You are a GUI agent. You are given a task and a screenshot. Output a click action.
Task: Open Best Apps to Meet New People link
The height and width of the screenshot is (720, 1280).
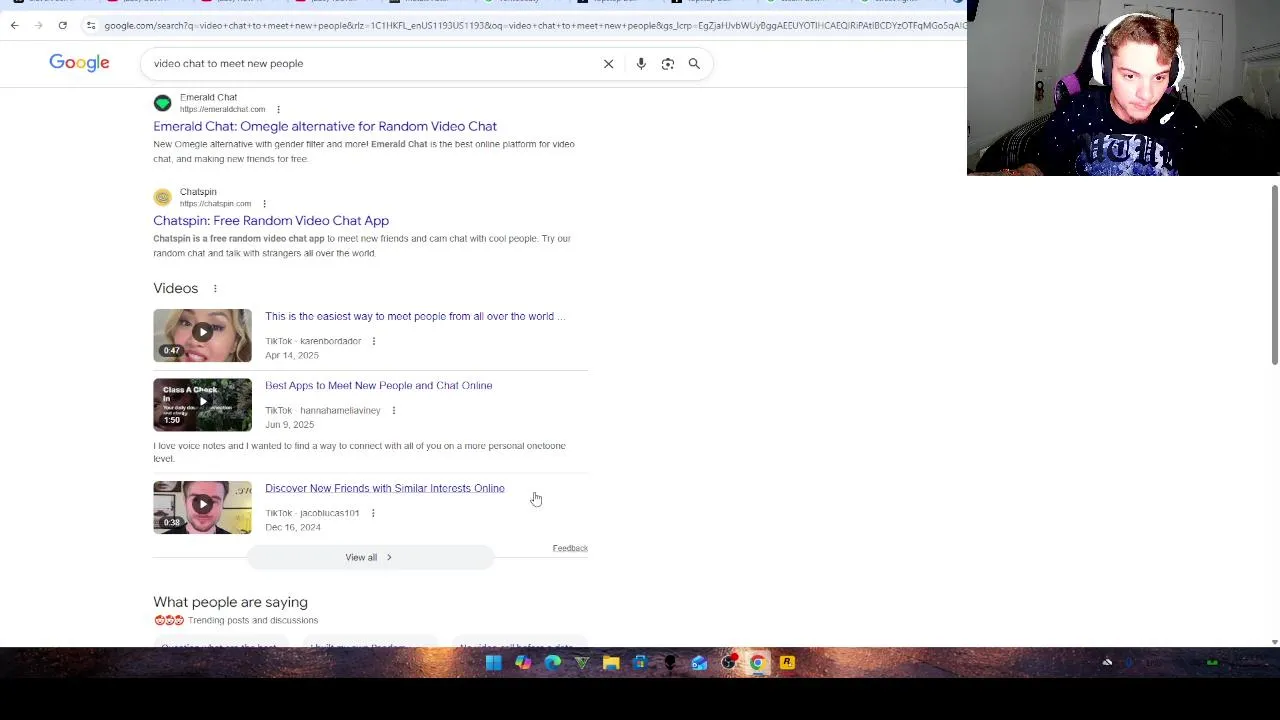tap(378, 385)
